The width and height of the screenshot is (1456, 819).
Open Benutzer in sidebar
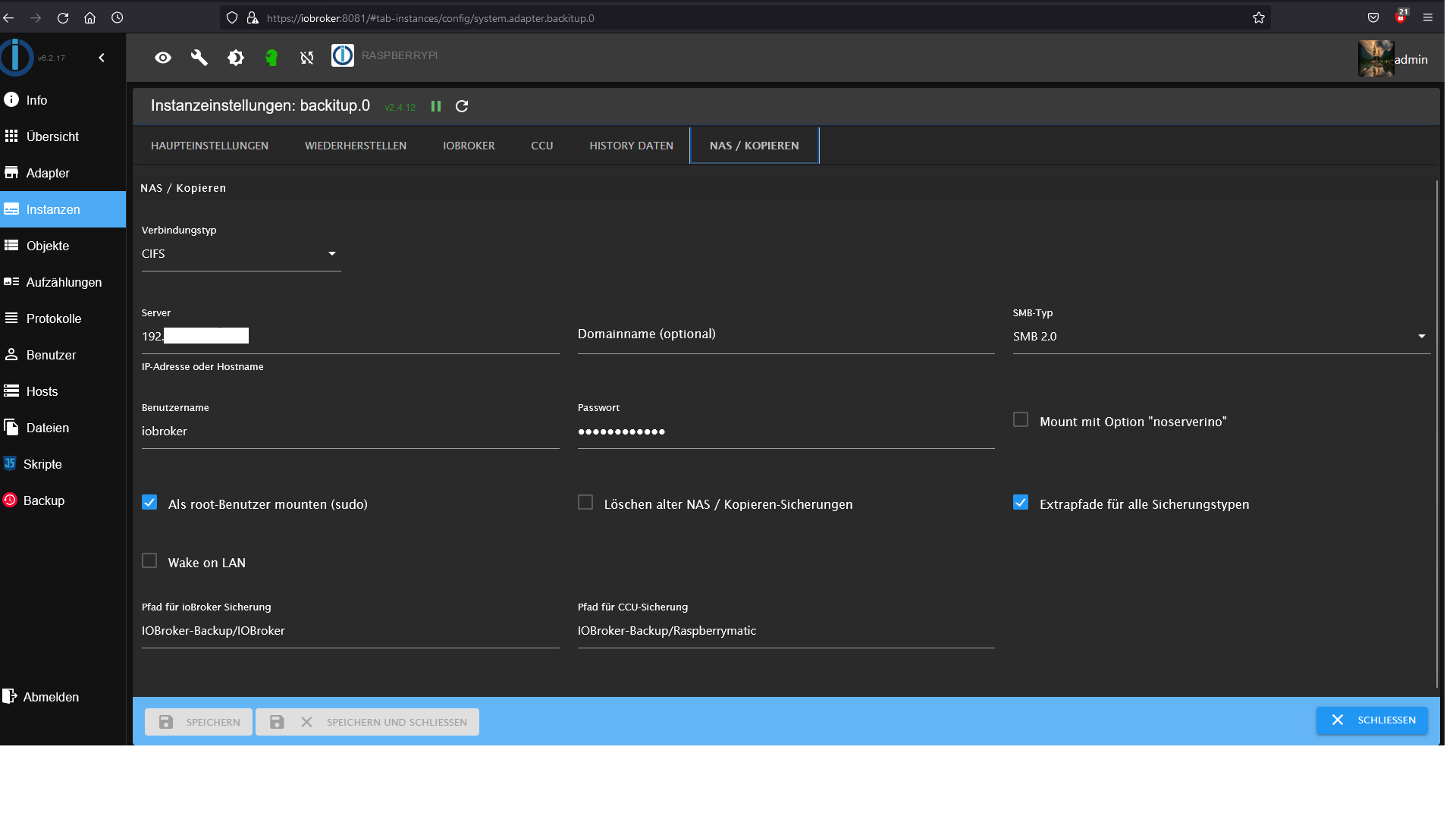pyautogui.click(x=63, y=355)
